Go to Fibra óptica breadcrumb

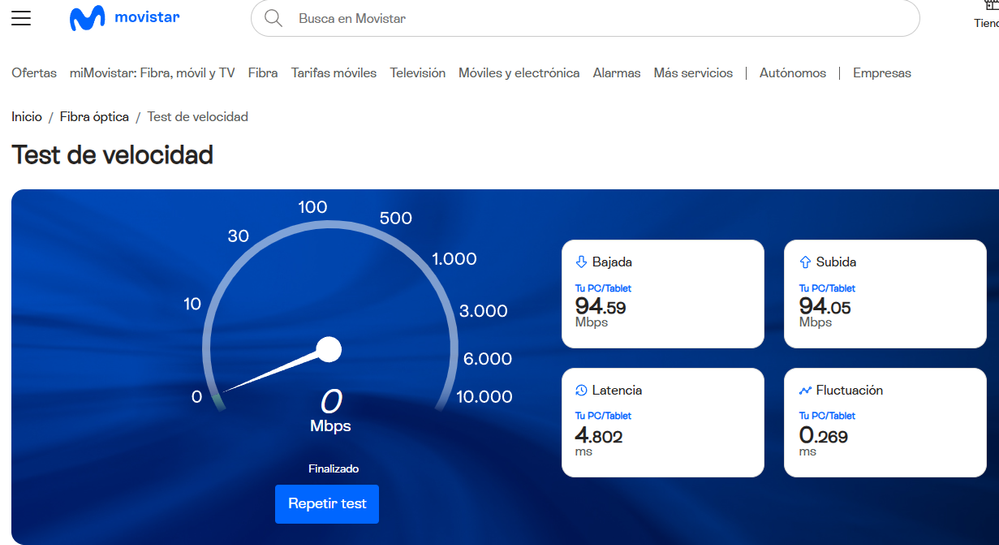(94, 117)
